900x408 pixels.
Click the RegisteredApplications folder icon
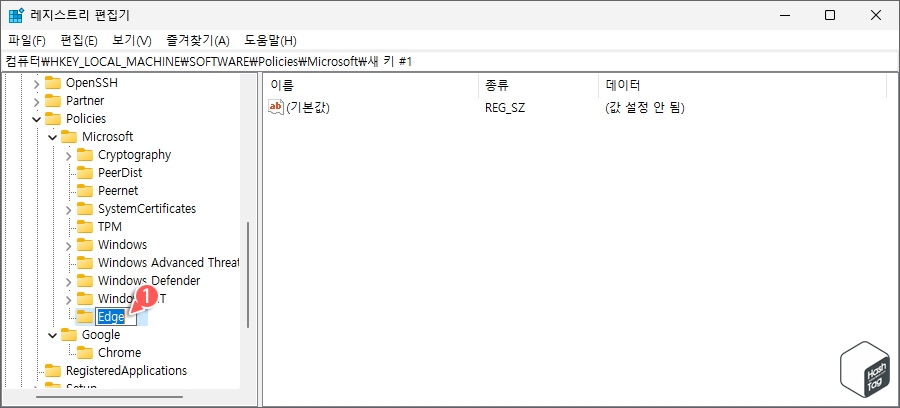point(53,370)
